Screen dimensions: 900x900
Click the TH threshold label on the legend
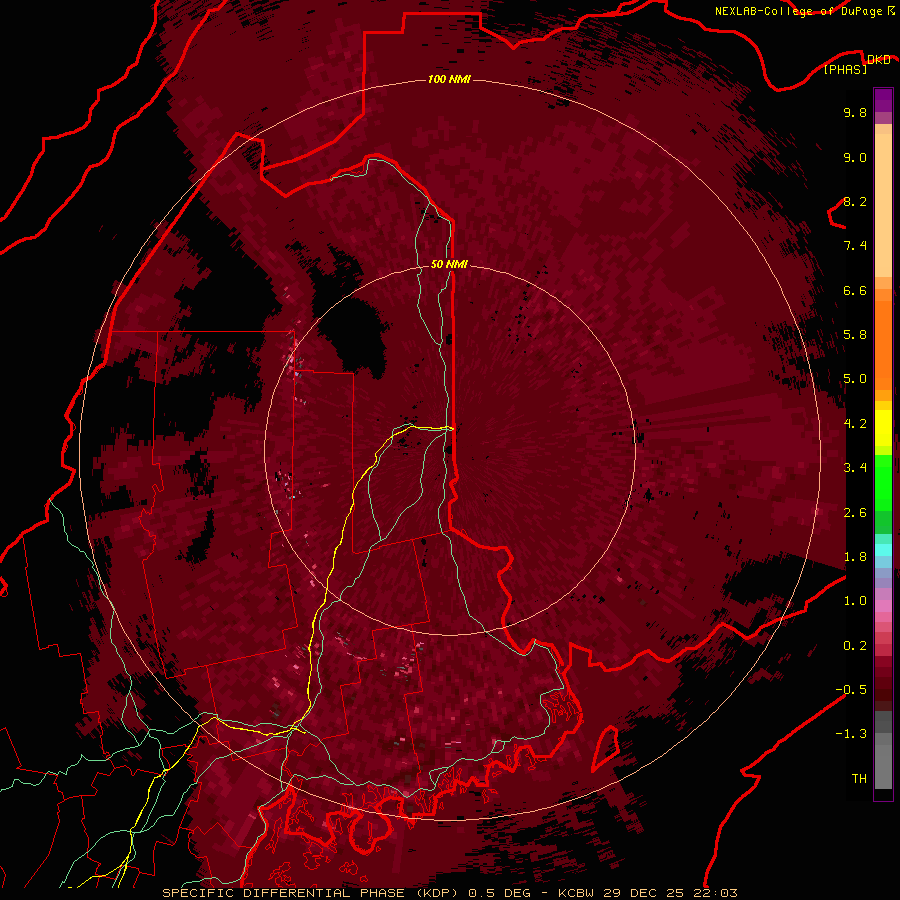click(859, 779)
